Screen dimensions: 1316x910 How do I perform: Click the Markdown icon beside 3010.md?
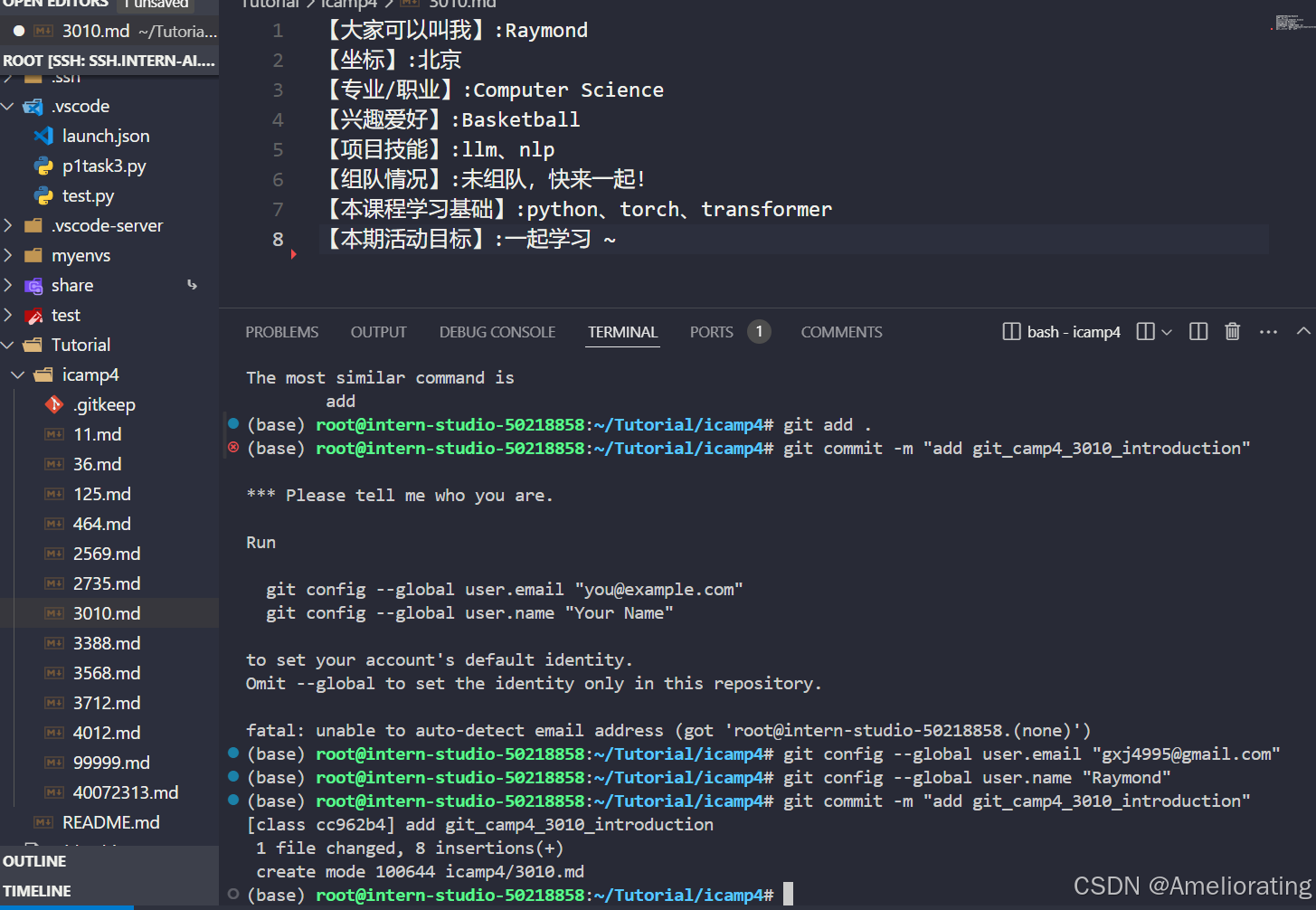tap(41, 30)
